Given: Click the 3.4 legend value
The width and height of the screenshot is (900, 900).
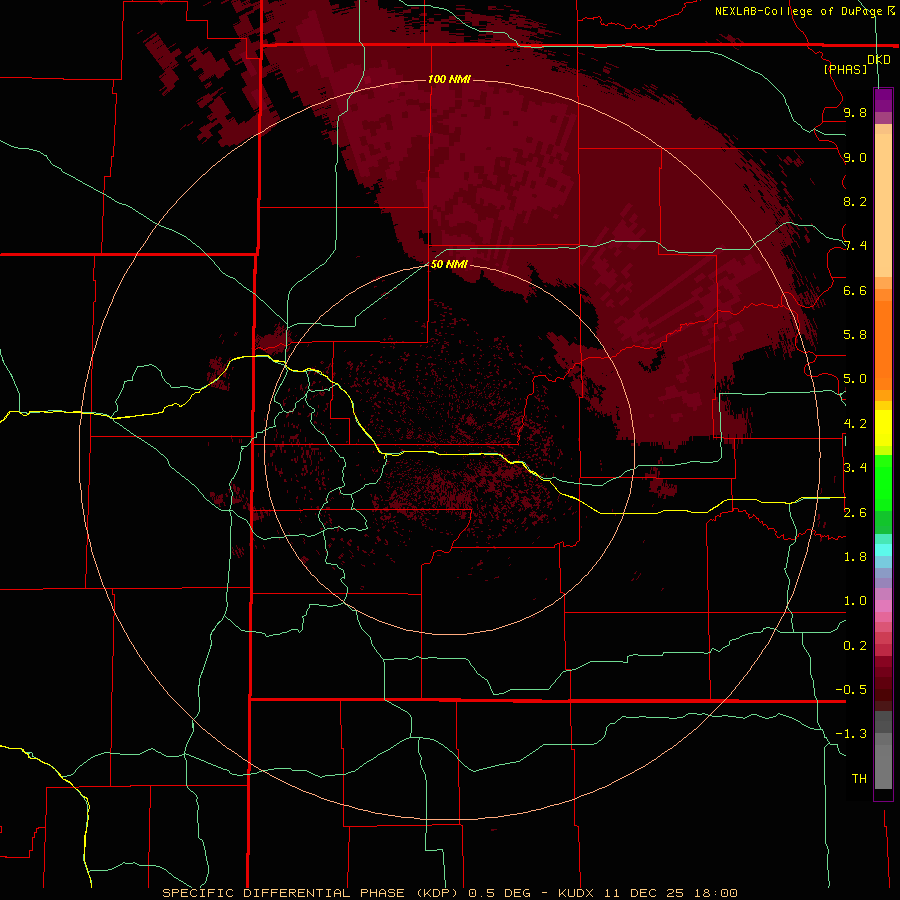Looking at the screenshot, I should pyautogui.click(x=855, y=468).
